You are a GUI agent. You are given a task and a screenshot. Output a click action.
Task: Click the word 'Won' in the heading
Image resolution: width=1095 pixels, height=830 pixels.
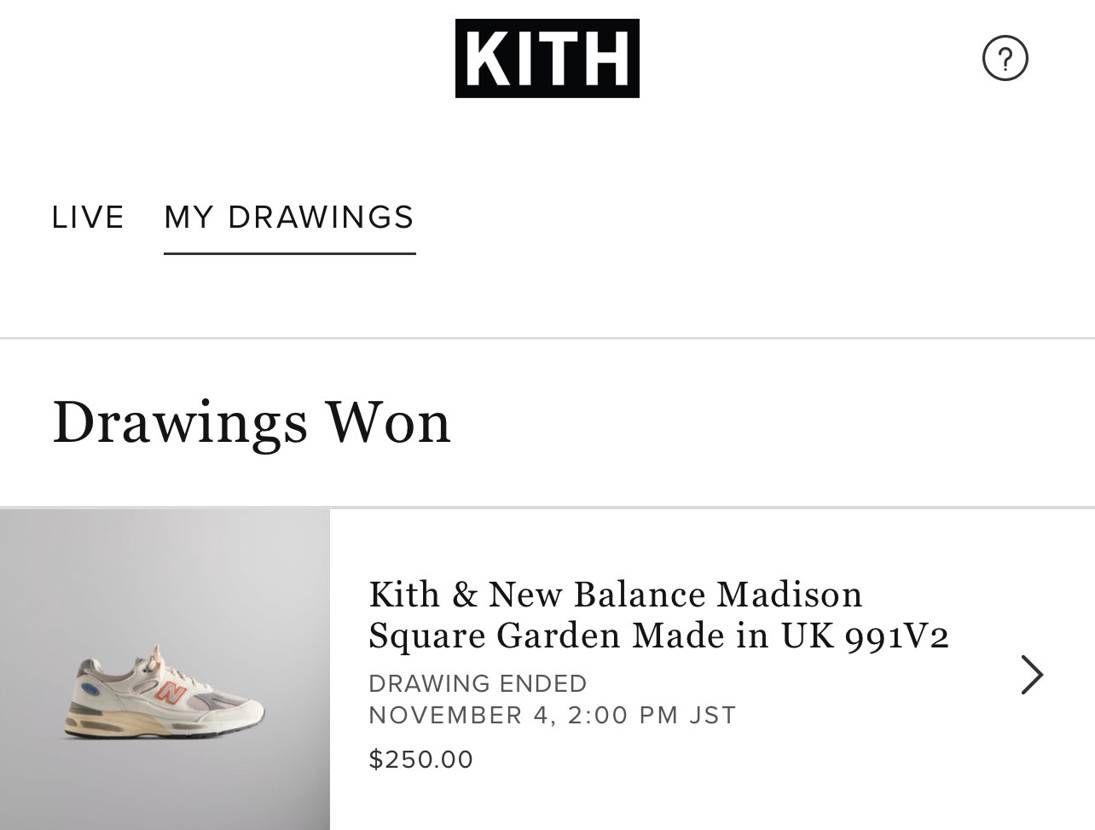390,423
